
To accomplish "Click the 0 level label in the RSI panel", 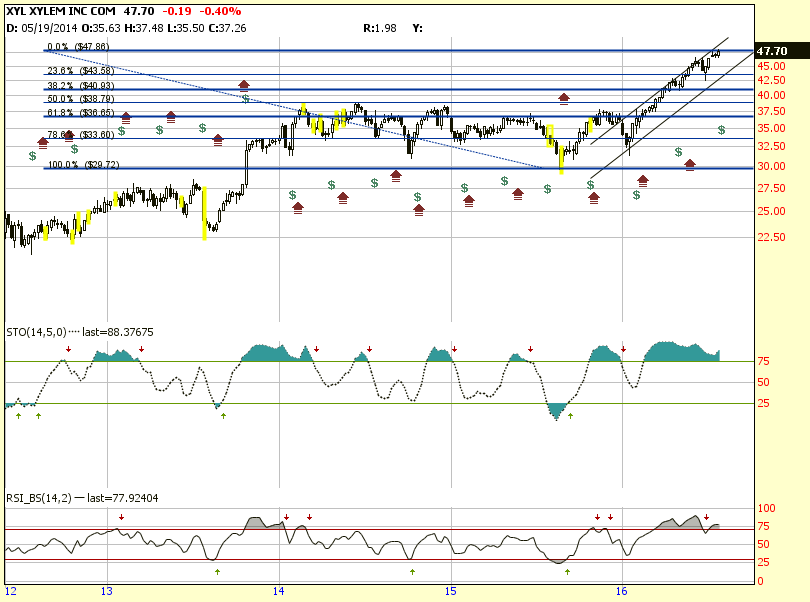I will pos(760,581).
